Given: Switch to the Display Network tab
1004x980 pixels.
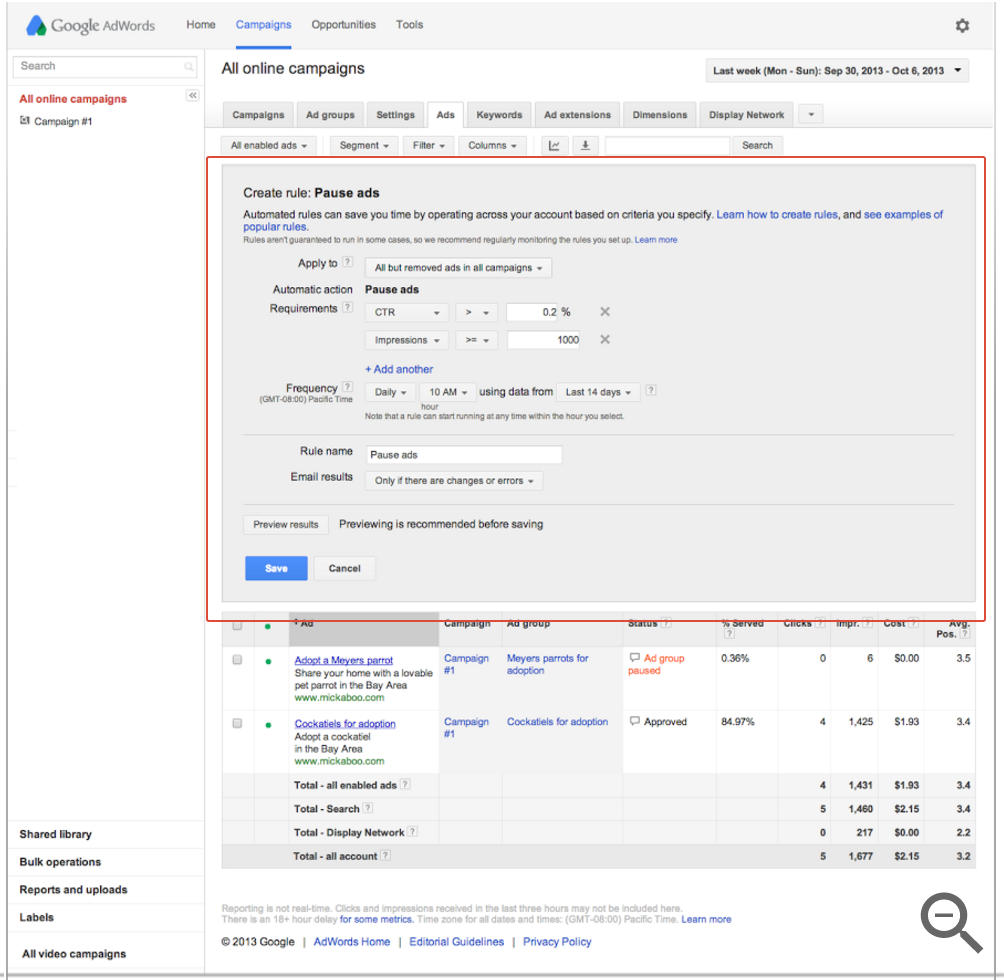Looking at the screenshot, I should 746,115.
